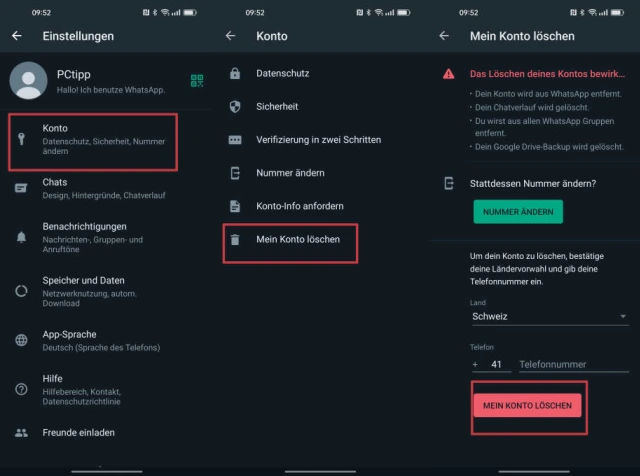Tap the trash icon for Mein Konto löschen

click(x=235, y=240)
